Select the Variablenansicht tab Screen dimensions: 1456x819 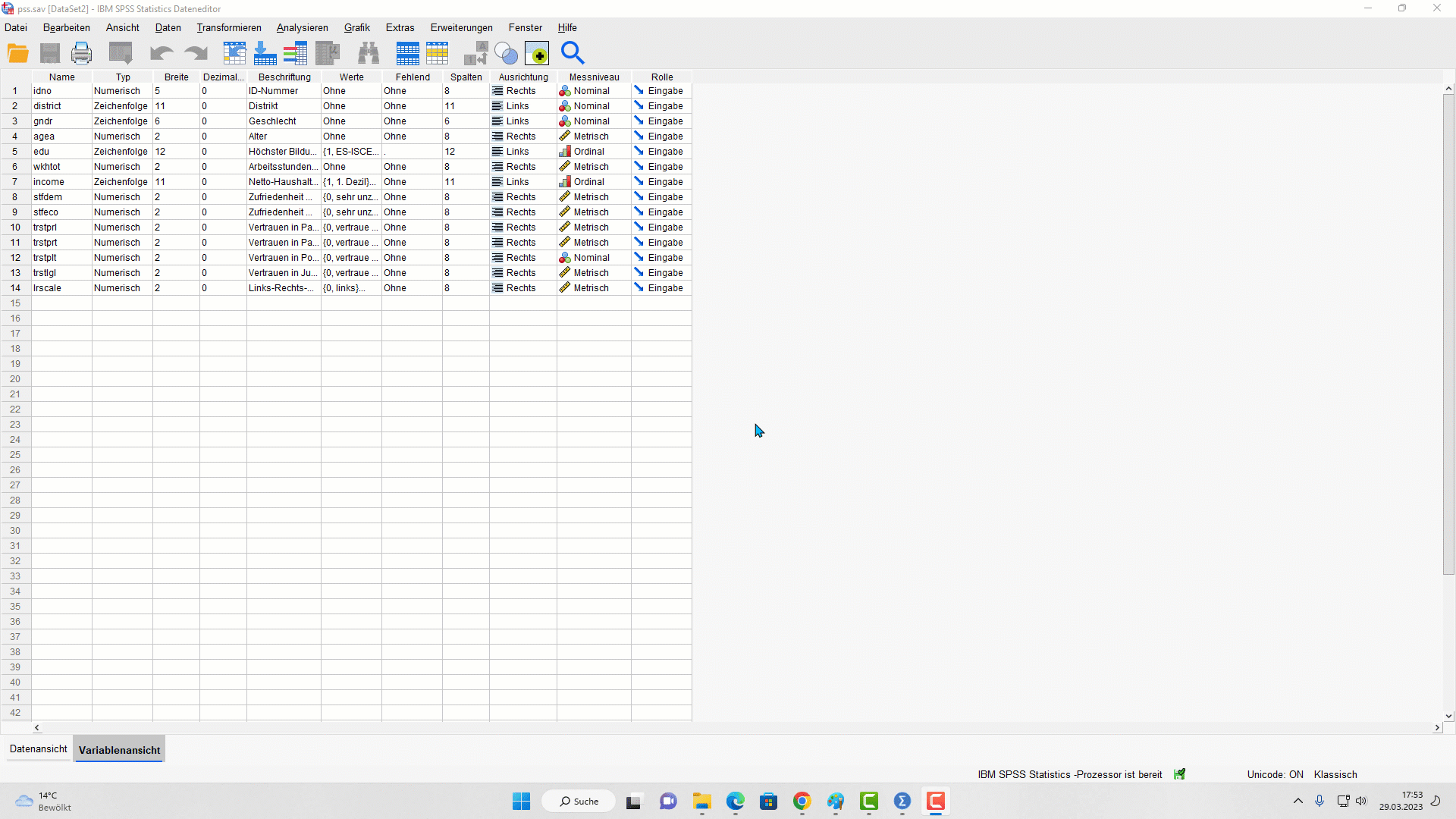pos(120,750)
